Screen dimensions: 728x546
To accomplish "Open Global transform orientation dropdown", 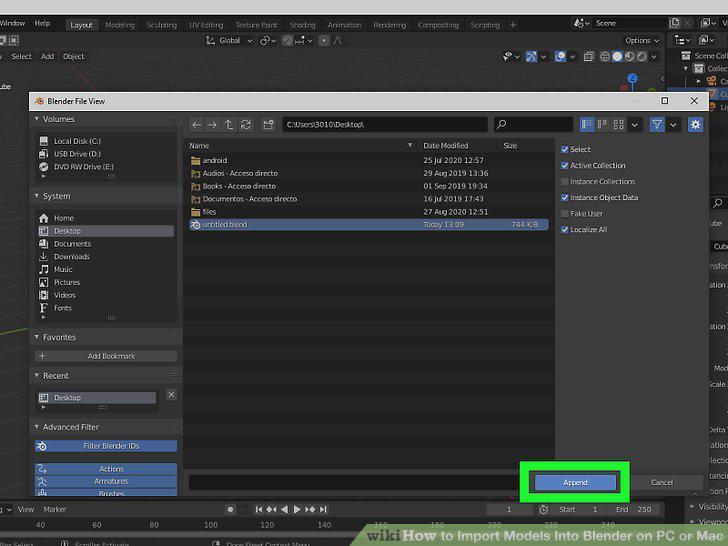I will (x=229, y=41).
